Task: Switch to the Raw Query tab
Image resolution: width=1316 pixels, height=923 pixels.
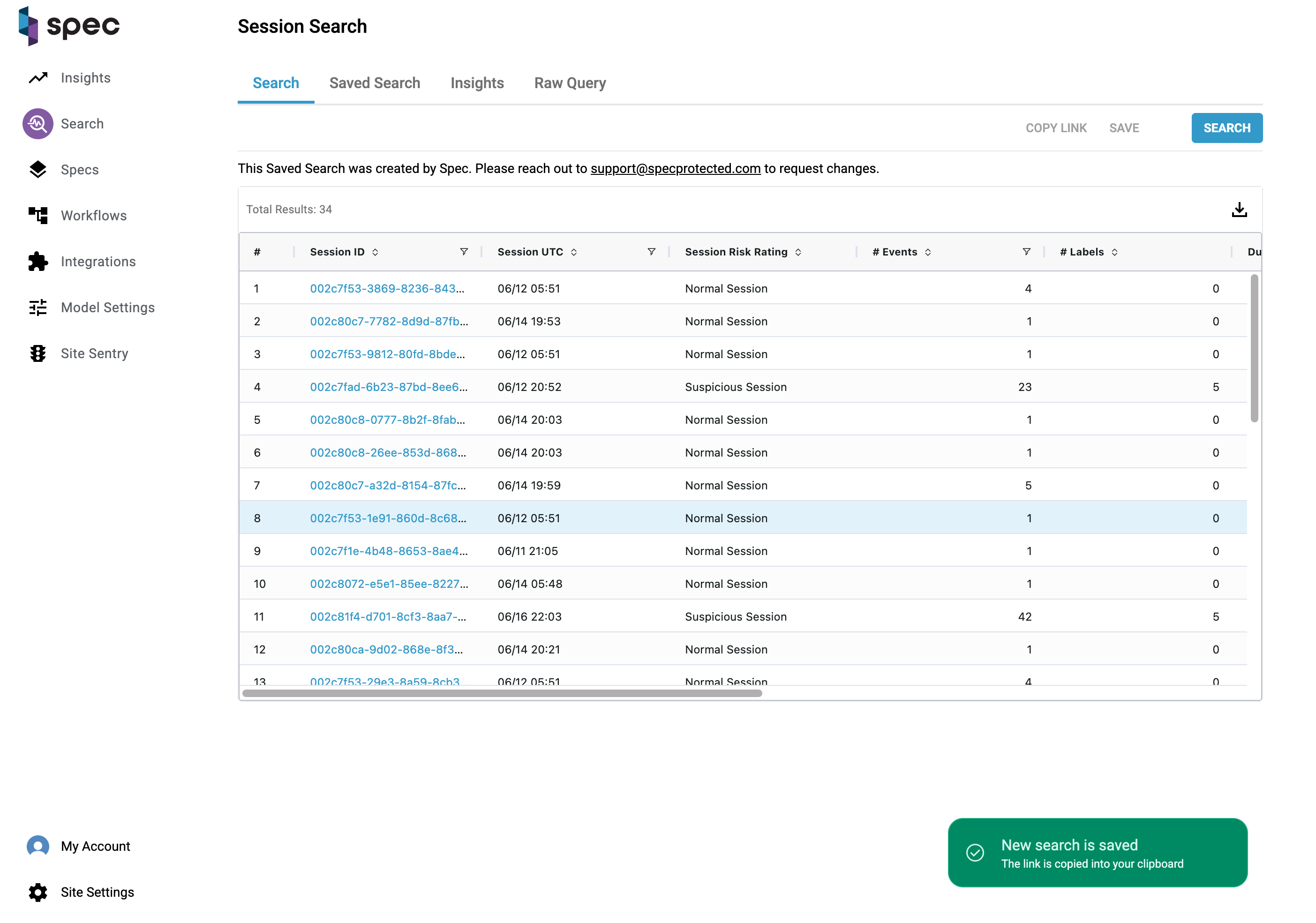Action: (570, 83)
